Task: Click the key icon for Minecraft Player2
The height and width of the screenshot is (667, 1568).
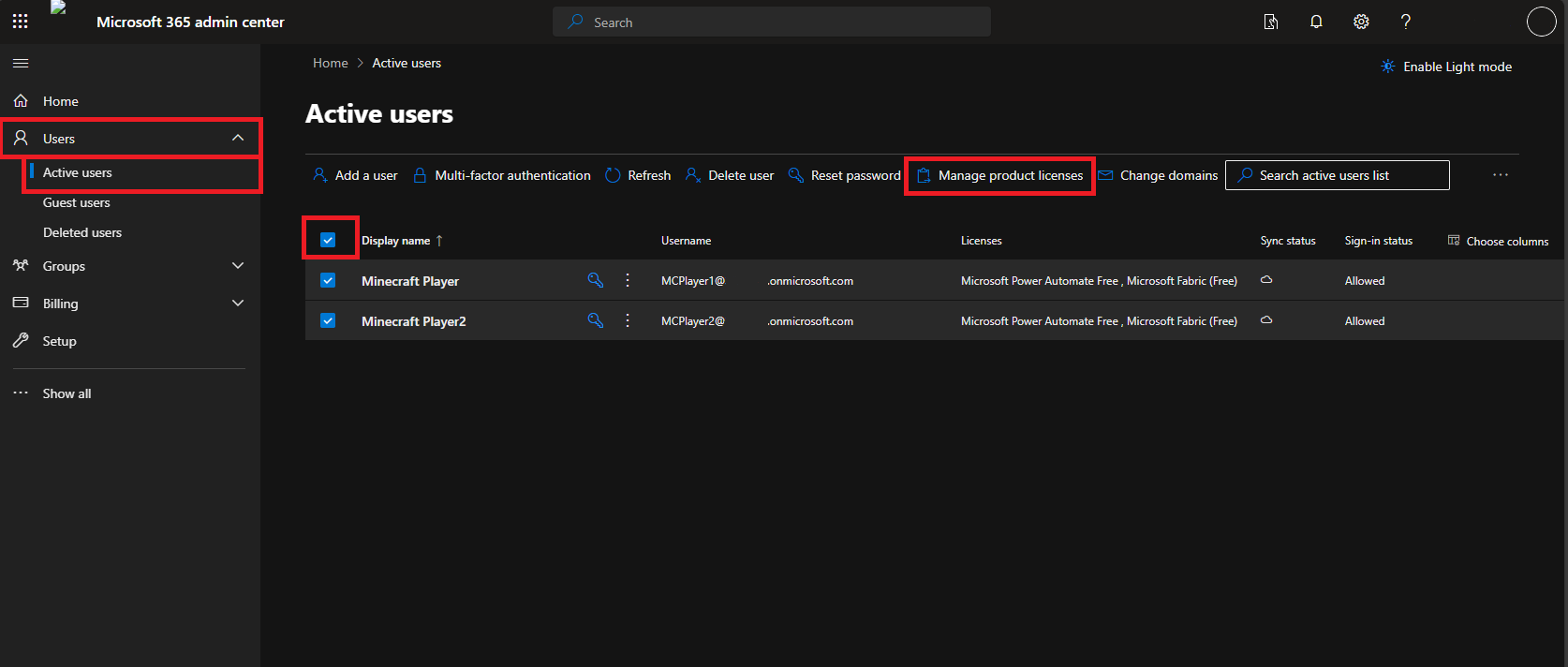Action: tap(595, 320)
